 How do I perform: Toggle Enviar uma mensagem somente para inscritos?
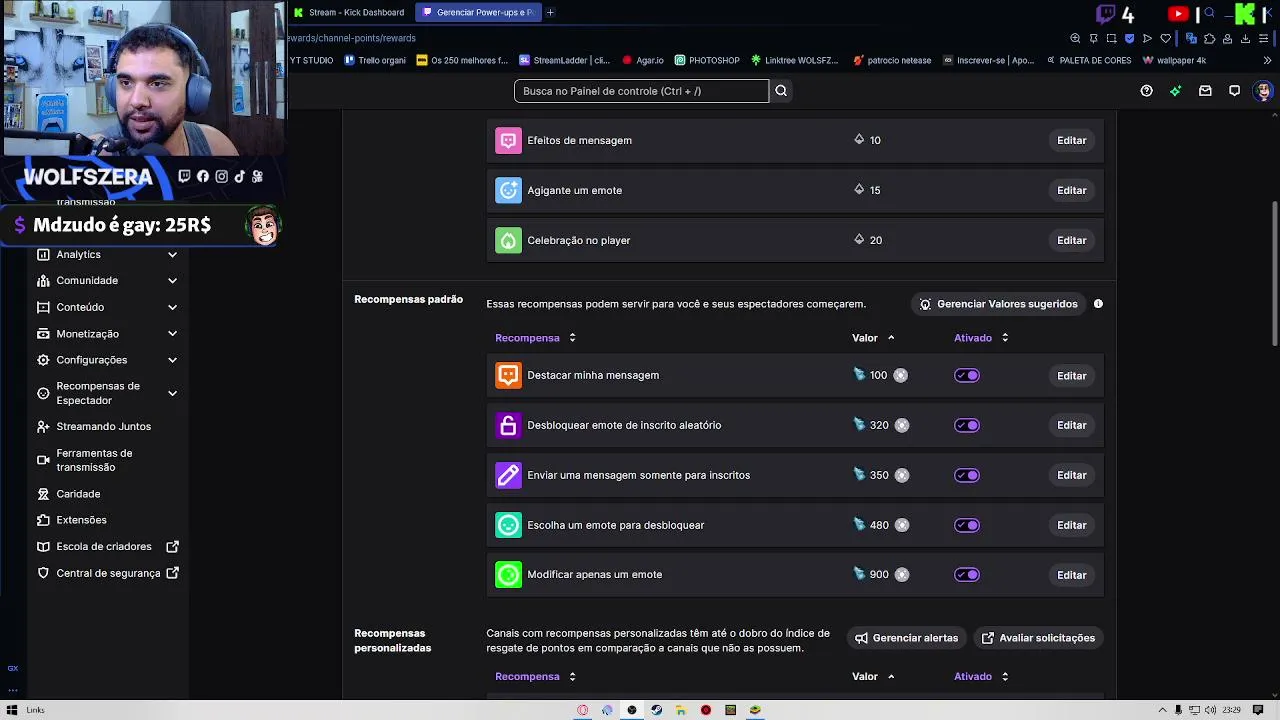(967, 475)
